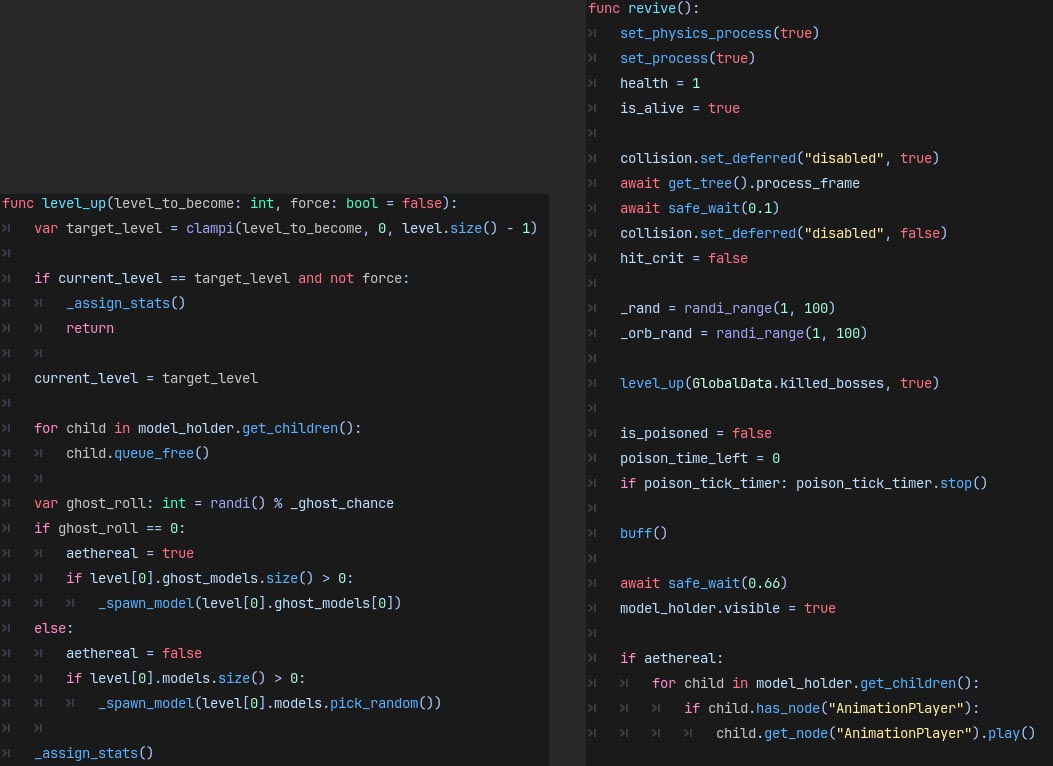Click 'if current_level == target_level and not force:'
This screenshot has width=1053, height=766.
pyautogui.click(x=222, y=278)
